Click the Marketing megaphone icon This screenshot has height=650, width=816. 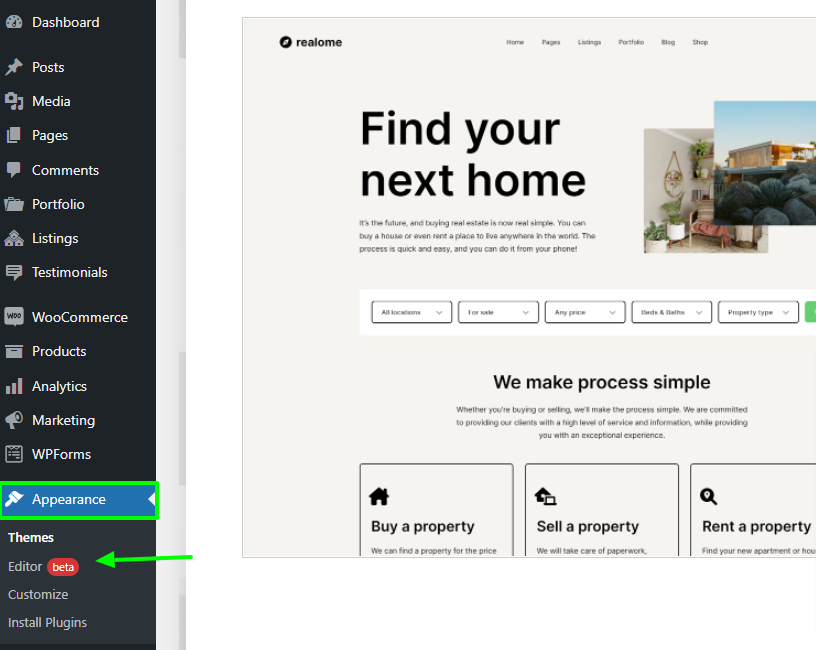pos(14,420)
